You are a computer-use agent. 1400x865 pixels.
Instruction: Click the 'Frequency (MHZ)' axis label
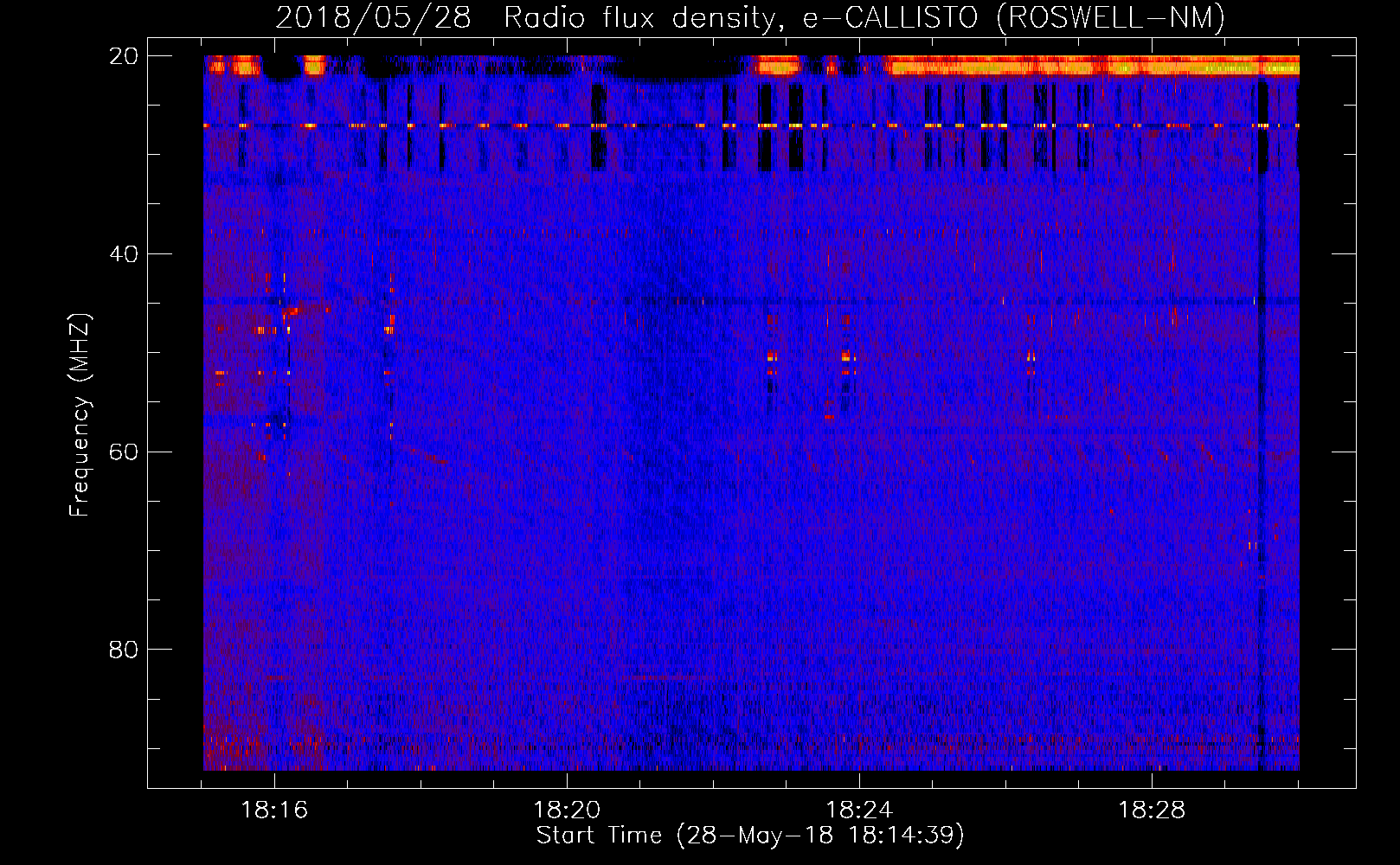tap(80, 415)
